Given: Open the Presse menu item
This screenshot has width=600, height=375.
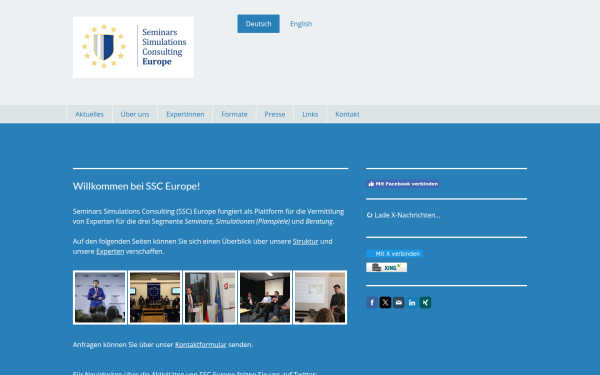Looking at the screenshot, I should click(275, 114).
